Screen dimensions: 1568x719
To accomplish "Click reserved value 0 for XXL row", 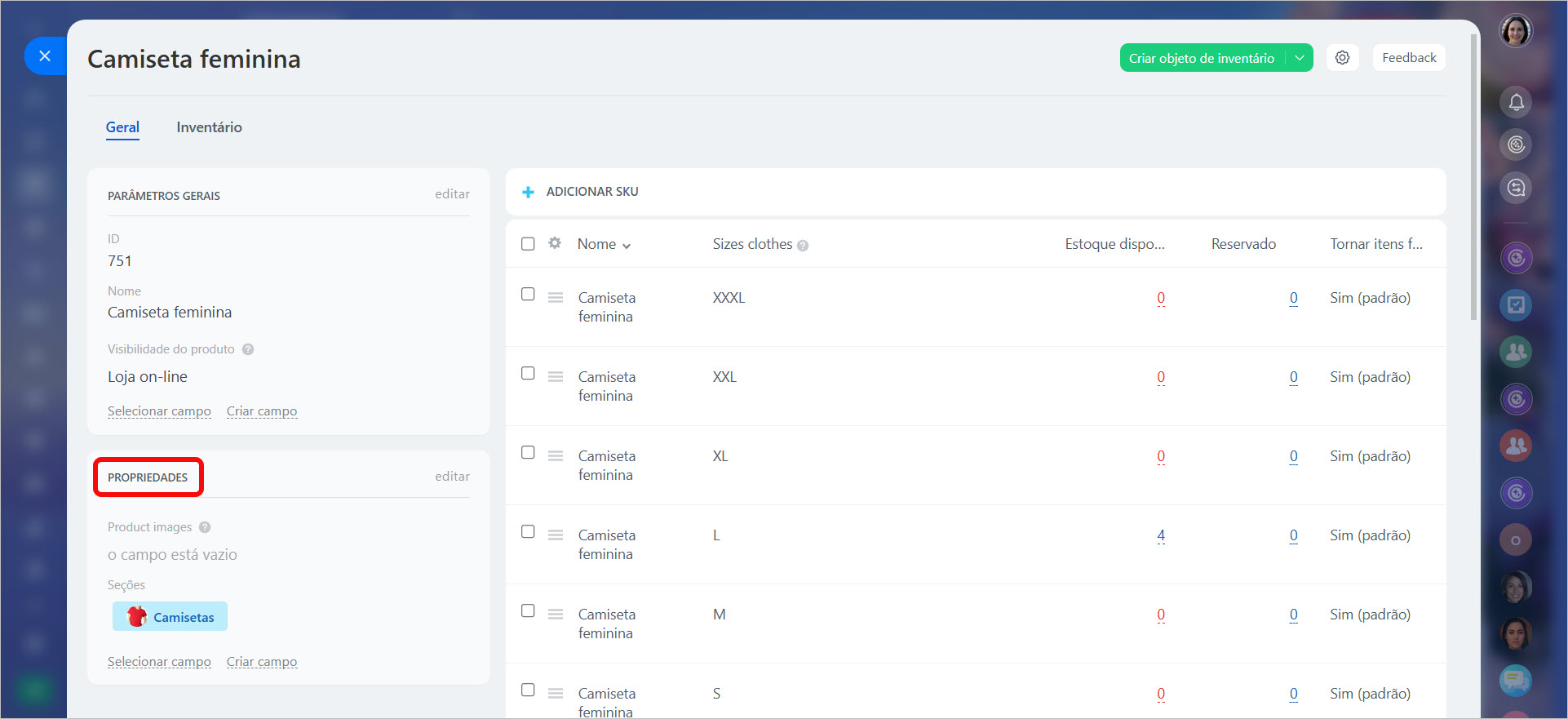I will pyautogui.click(x=1293, y=377).
